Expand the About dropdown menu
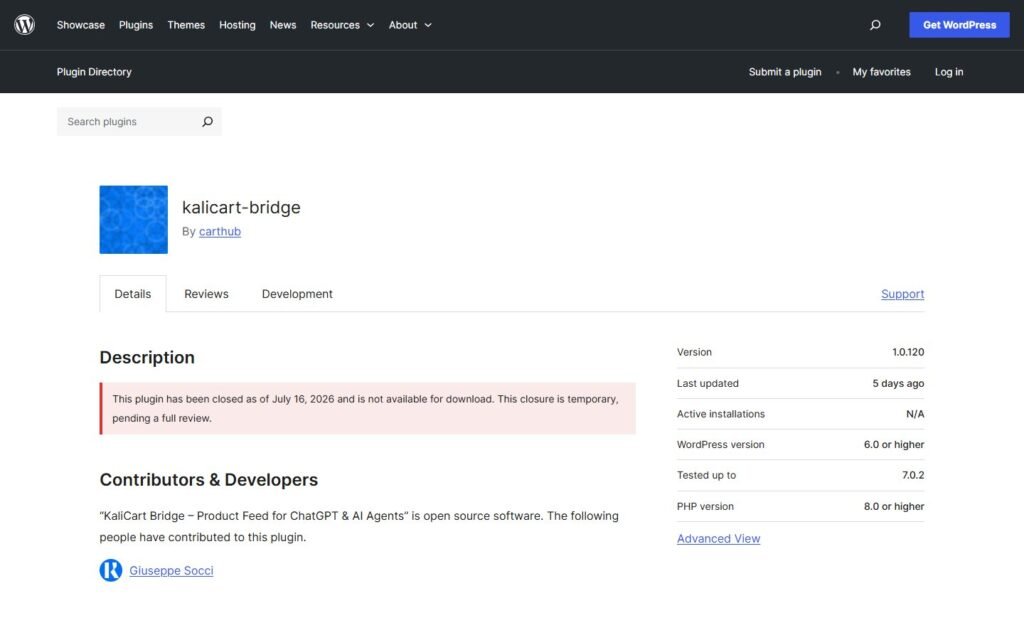1024x640 pixels. click(x=410, y=25)
